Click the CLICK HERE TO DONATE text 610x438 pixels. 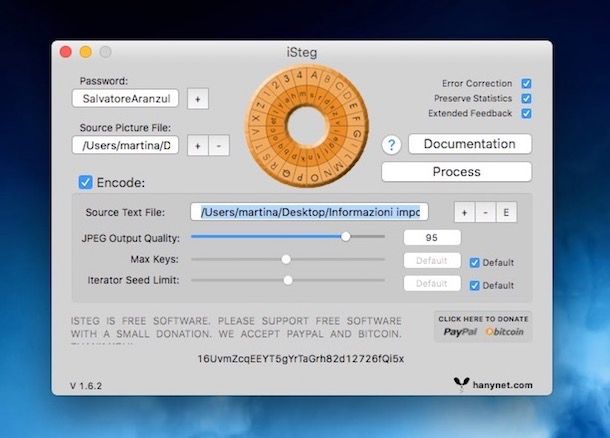(483, 319)
